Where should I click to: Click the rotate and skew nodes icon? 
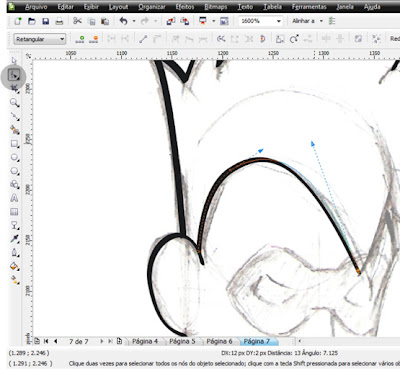[294, 39]
